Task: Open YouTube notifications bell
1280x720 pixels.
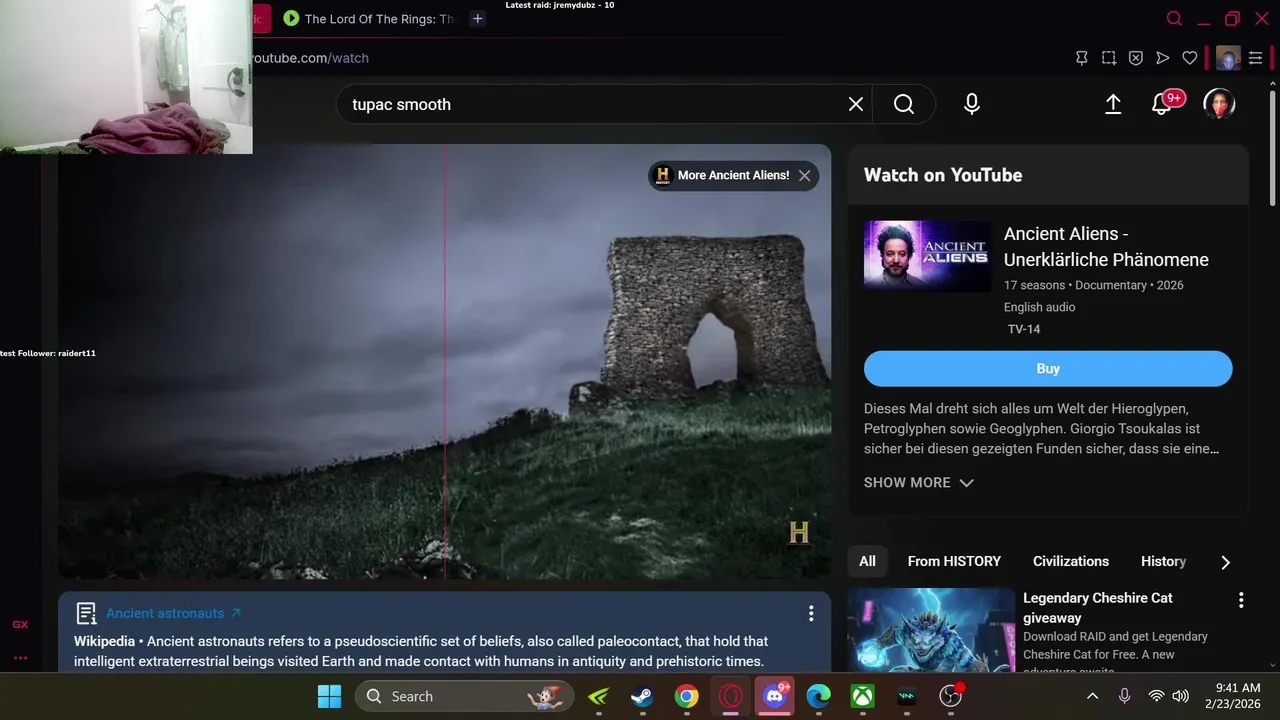Action: click(x=1162, y=104)
